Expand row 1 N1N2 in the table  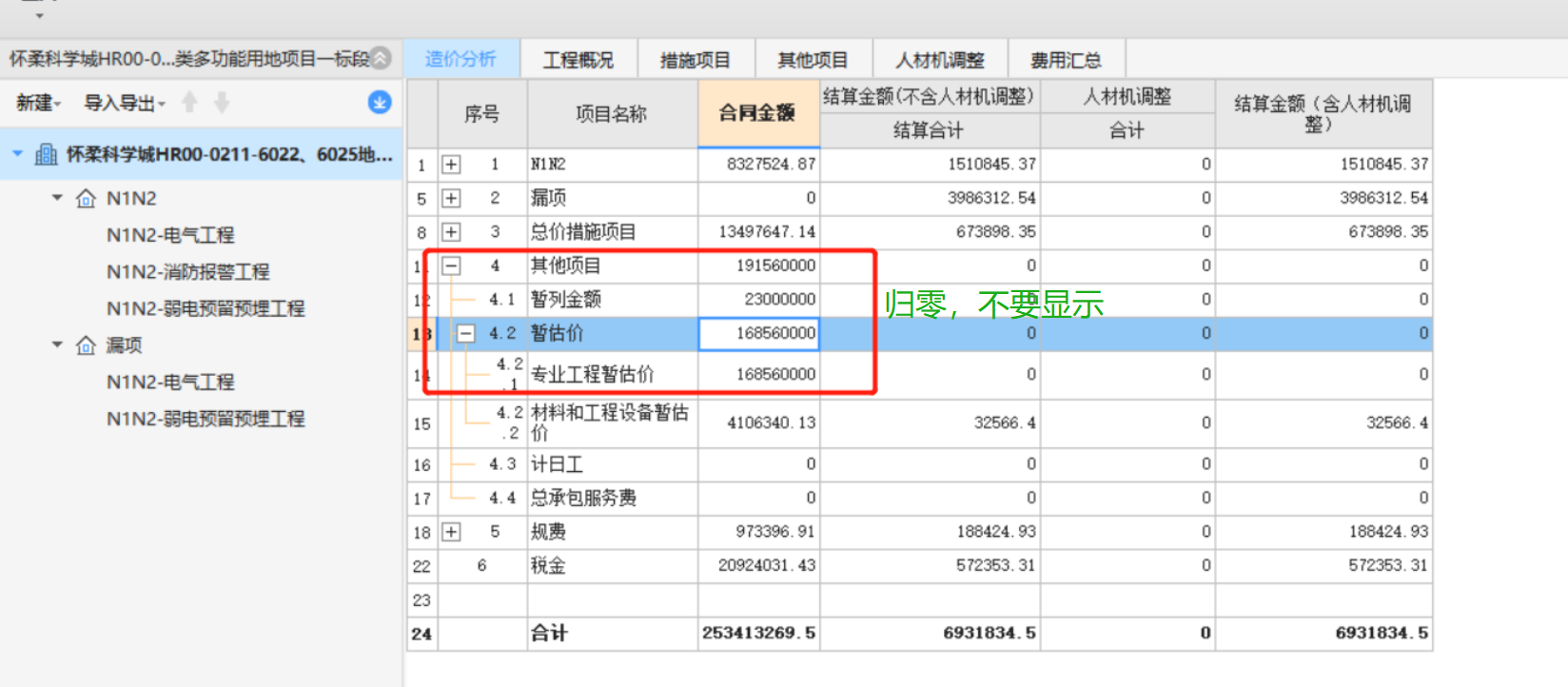pos(451,165)
